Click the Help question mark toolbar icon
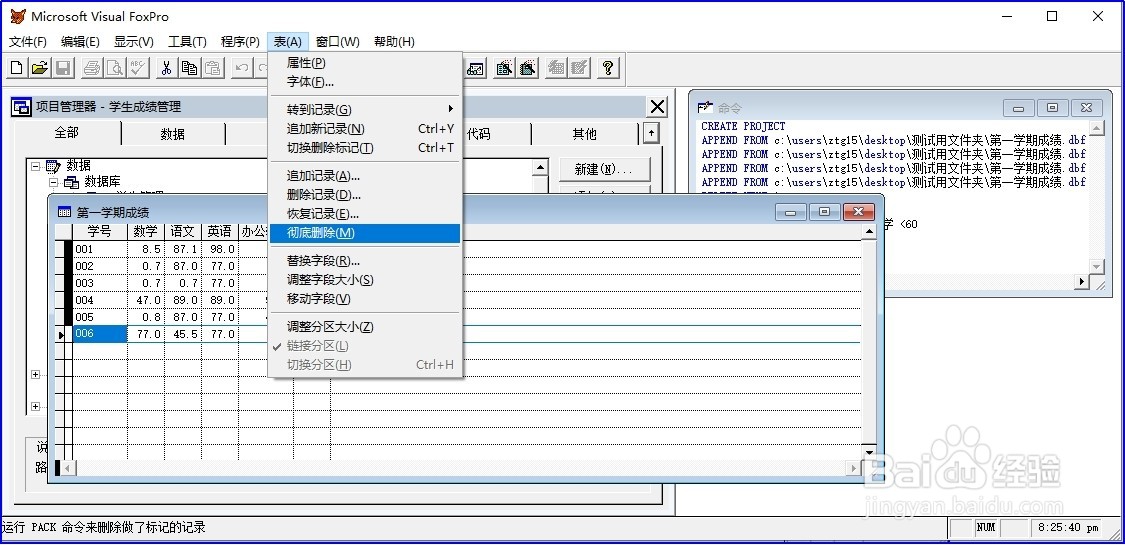Screen dimensions: 1125x545 [x=608, y=68]
